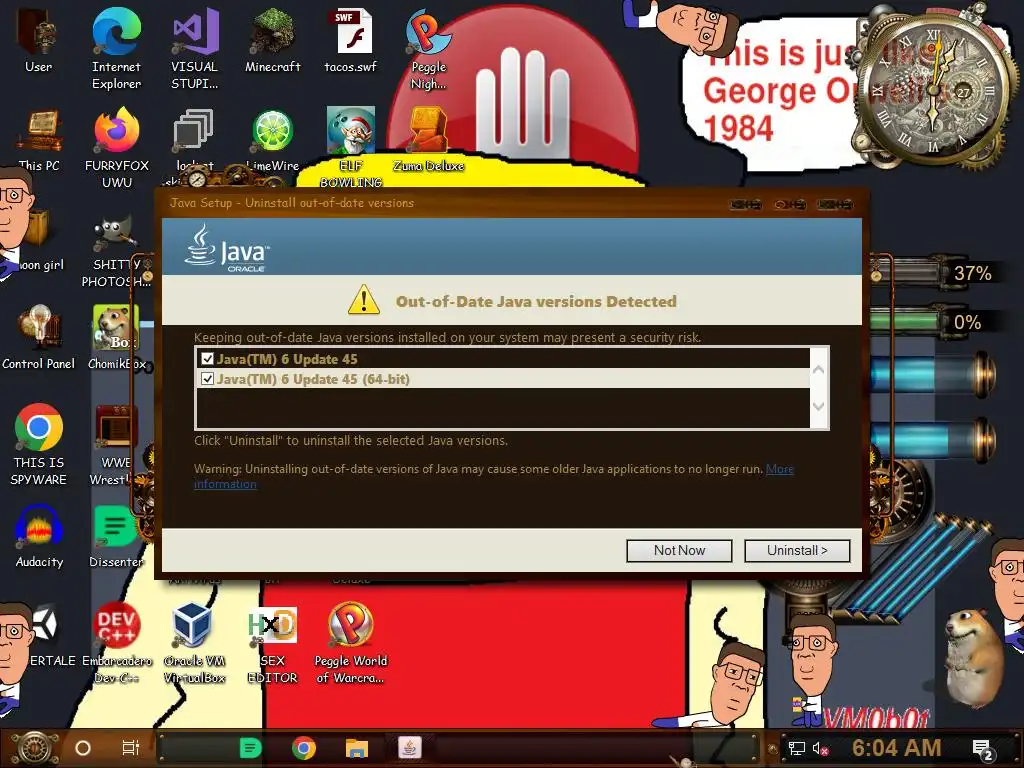Image resolution: width=1024 pixels, height=768 pixels.
Task: Launch THIS IS SPYWARE Chrome shortcut
Action: coord(39,444)
